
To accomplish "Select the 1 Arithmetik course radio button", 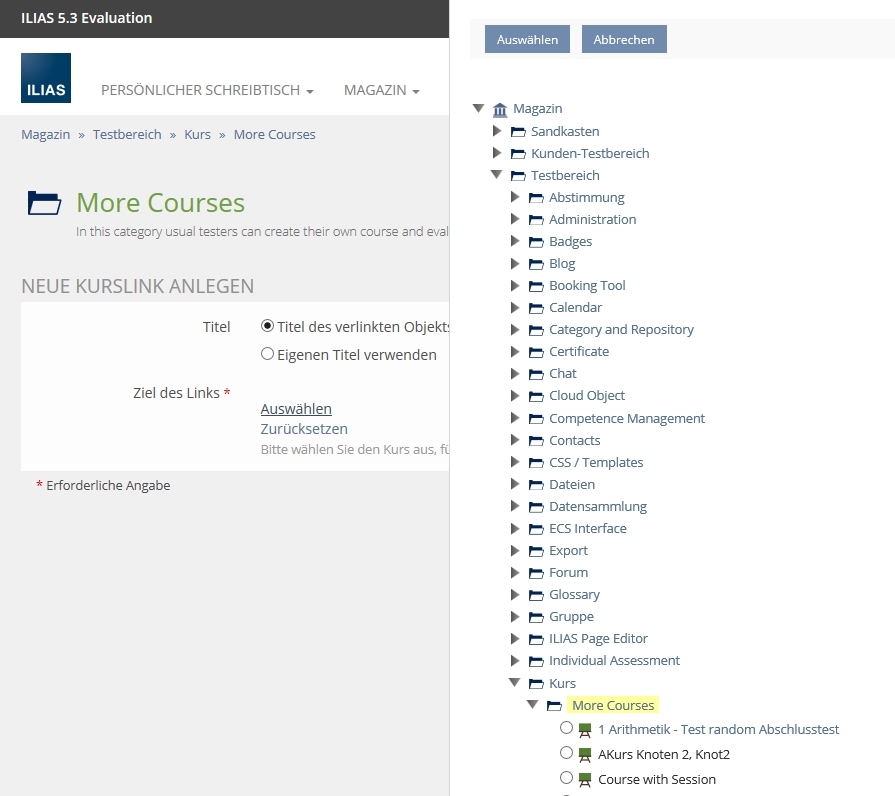I will coord(567,728).
